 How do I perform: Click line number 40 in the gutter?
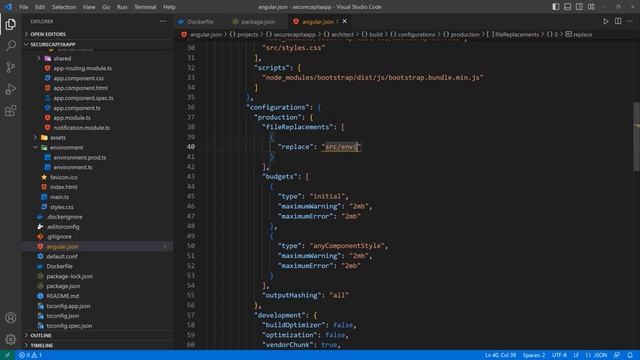point(191,147)
